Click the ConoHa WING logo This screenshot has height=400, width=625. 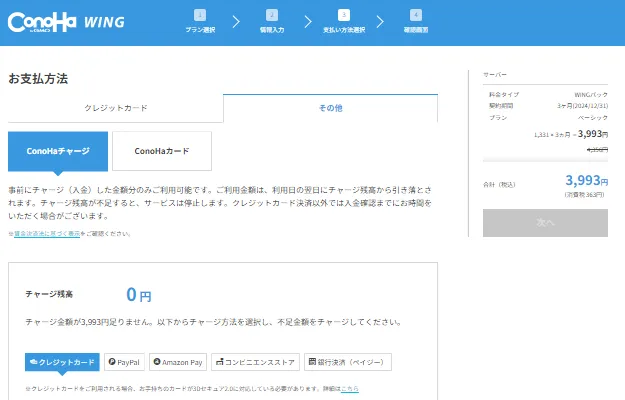[x=66, y=22]
